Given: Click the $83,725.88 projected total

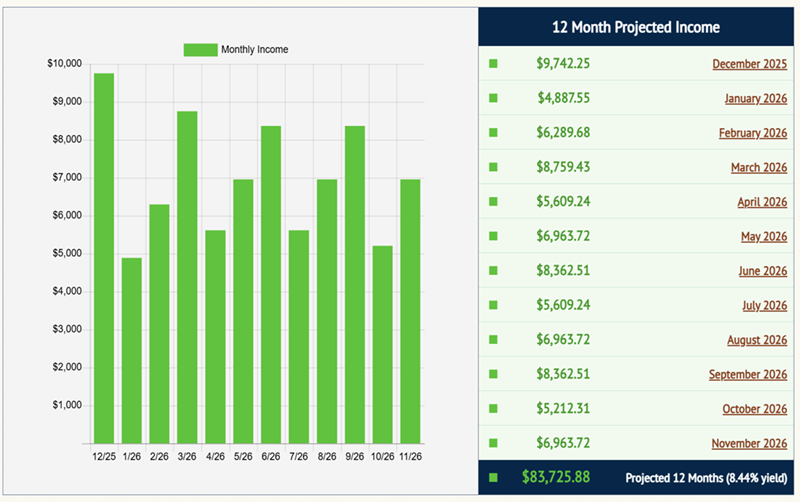Looking at the screenshot, I should click(556, 478).
